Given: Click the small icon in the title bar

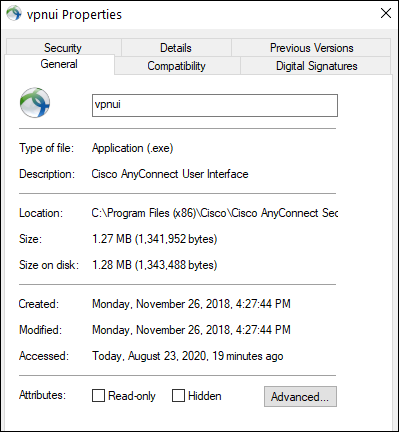Looking at the screenshot, I should coord(14,13).
